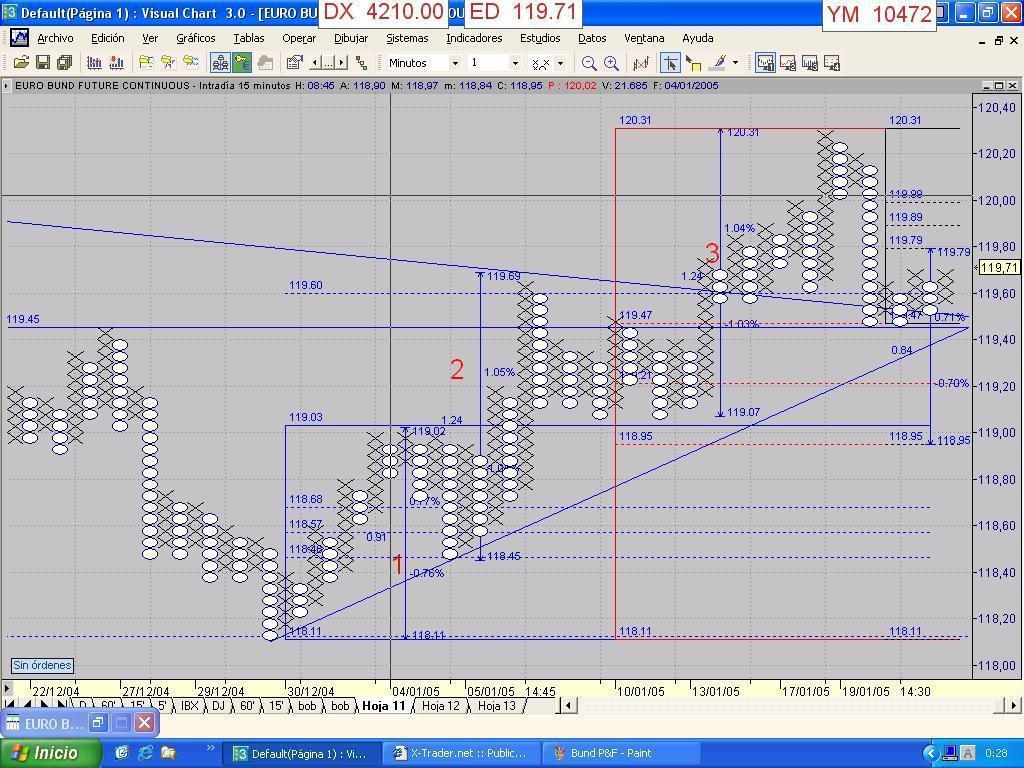Click the open folder icon in toolbar
Screen dimensions: 1024x768
21,63
